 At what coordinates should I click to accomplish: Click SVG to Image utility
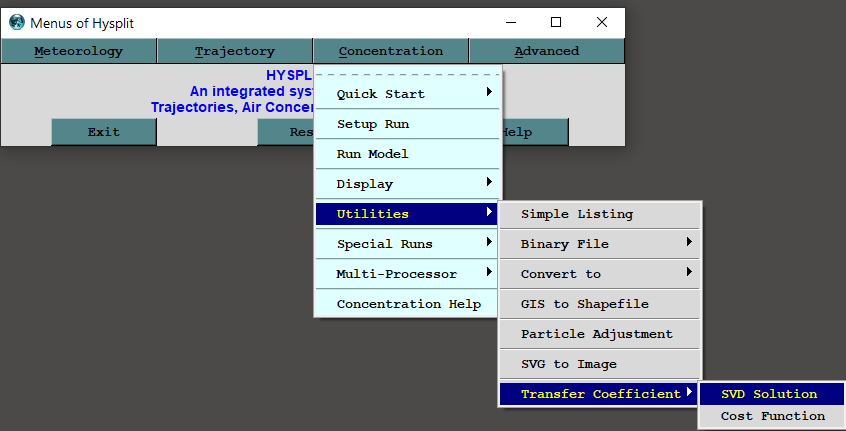[600, 364]
